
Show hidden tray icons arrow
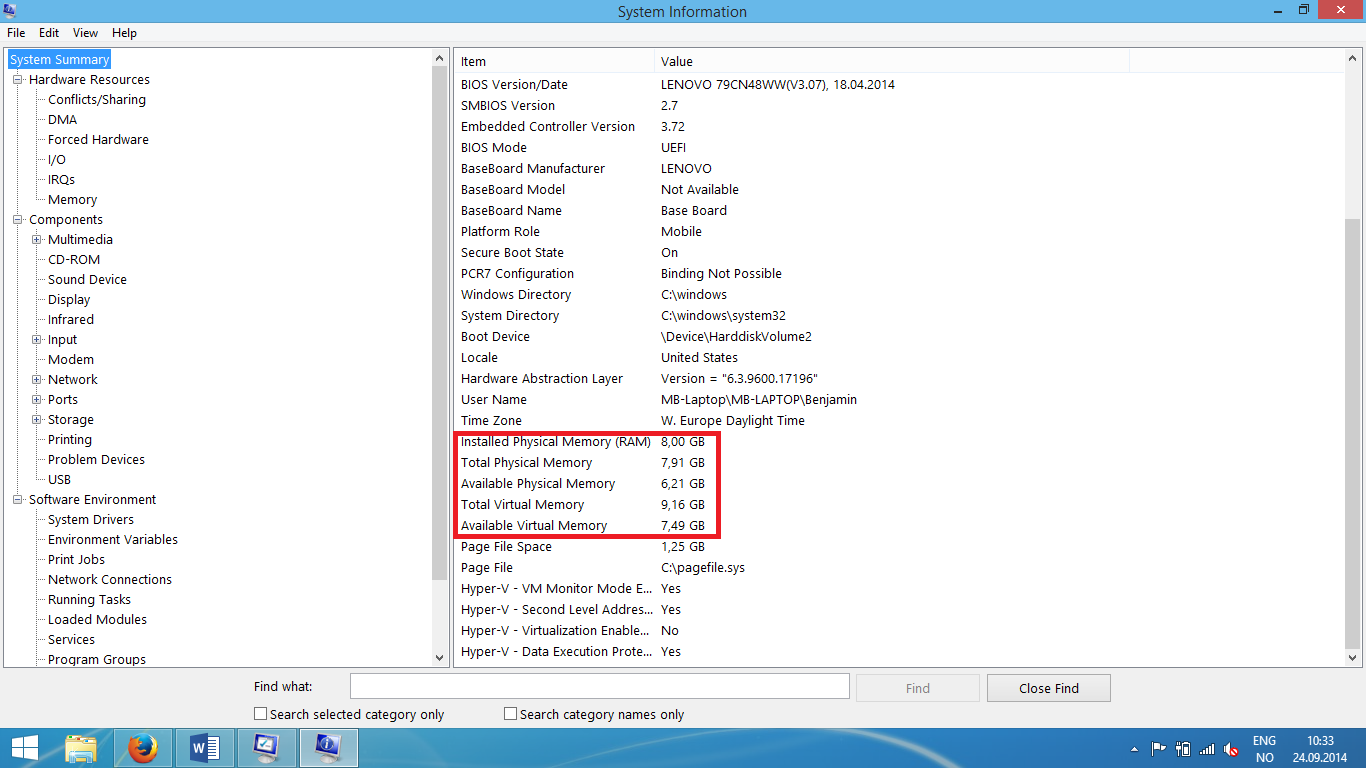pos(1134,749)
